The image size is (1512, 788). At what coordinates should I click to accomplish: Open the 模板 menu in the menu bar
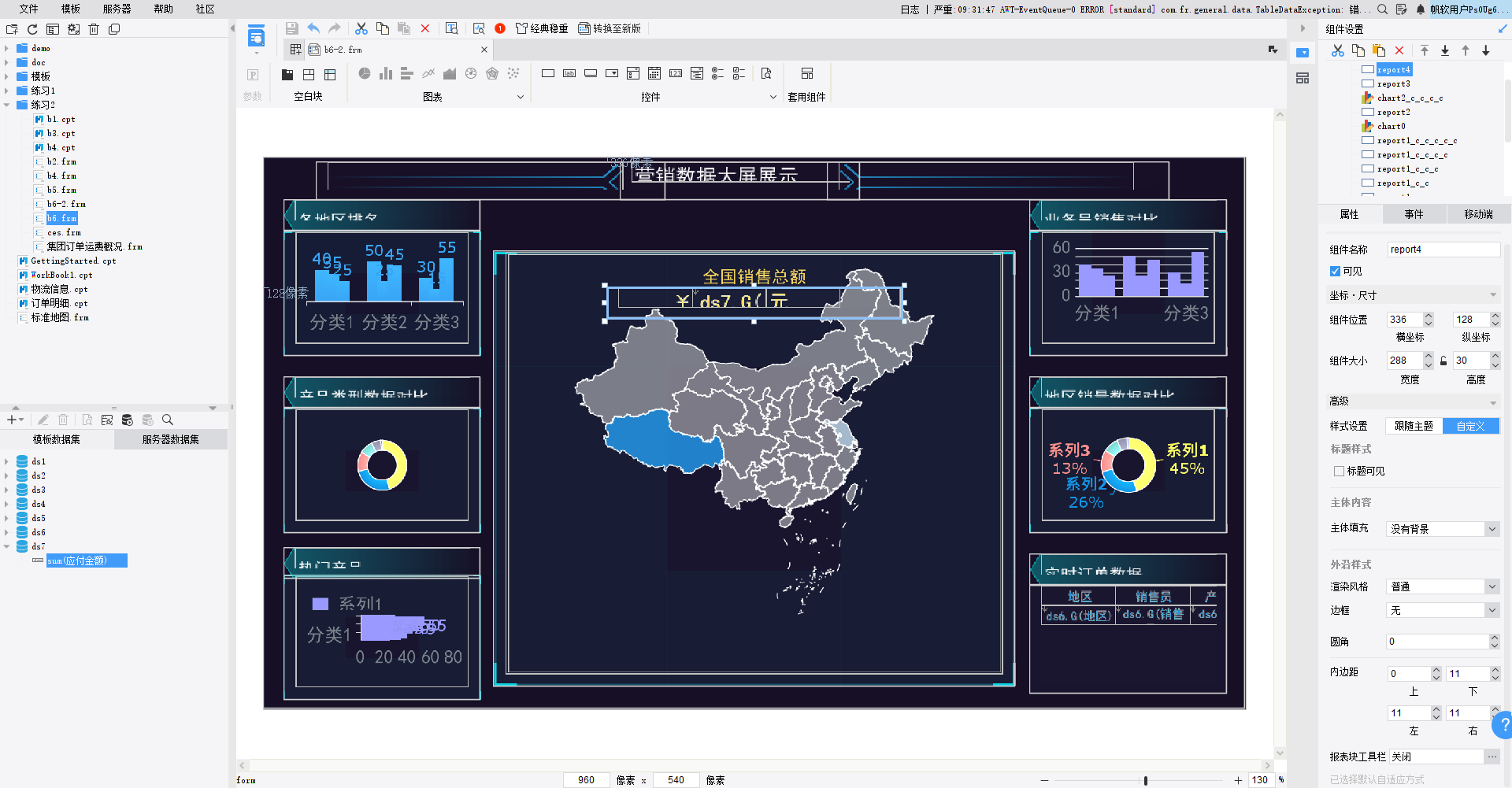click(x=71, y=9)
